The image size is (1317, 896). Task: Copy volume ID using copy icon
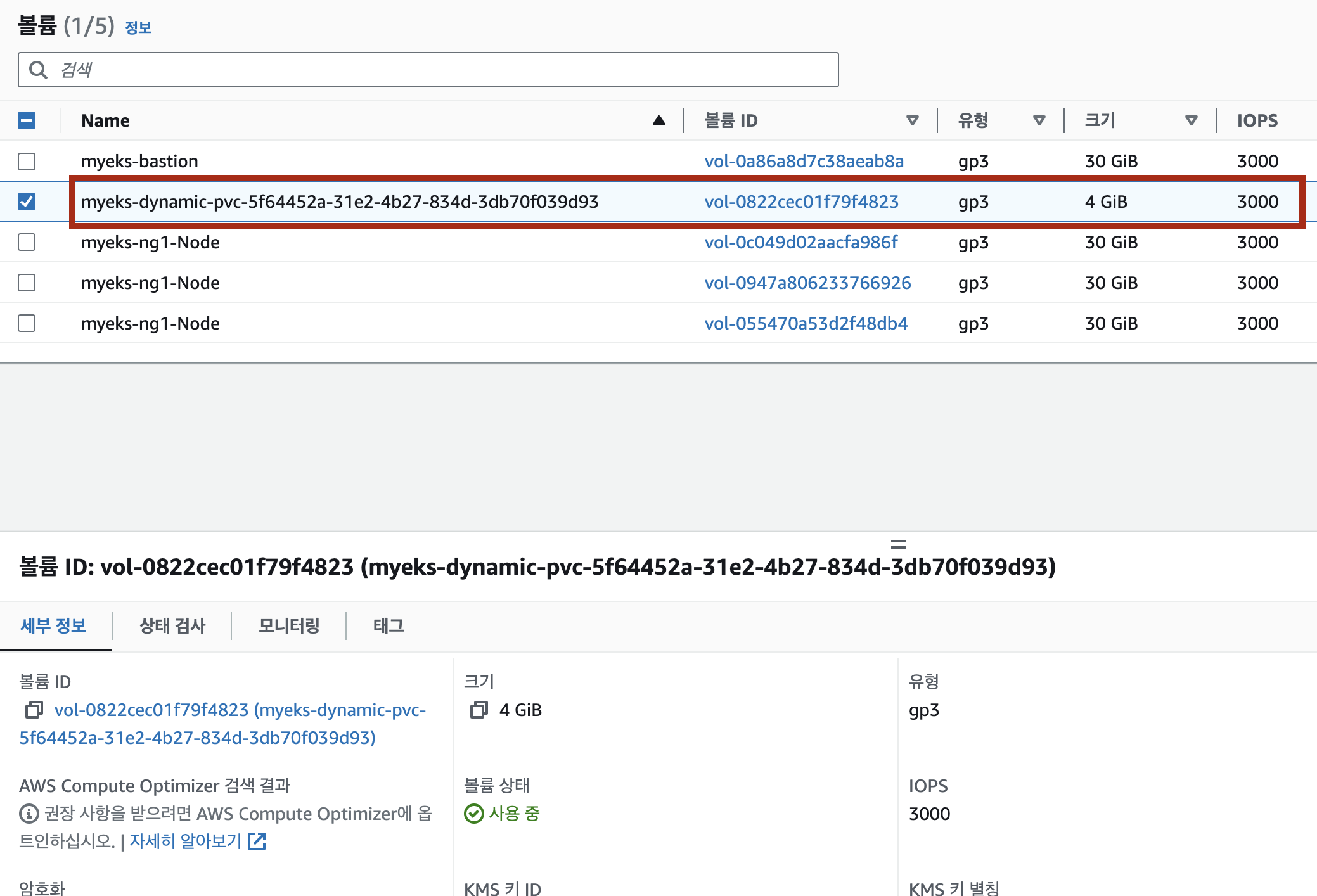[x=34, y=710]
